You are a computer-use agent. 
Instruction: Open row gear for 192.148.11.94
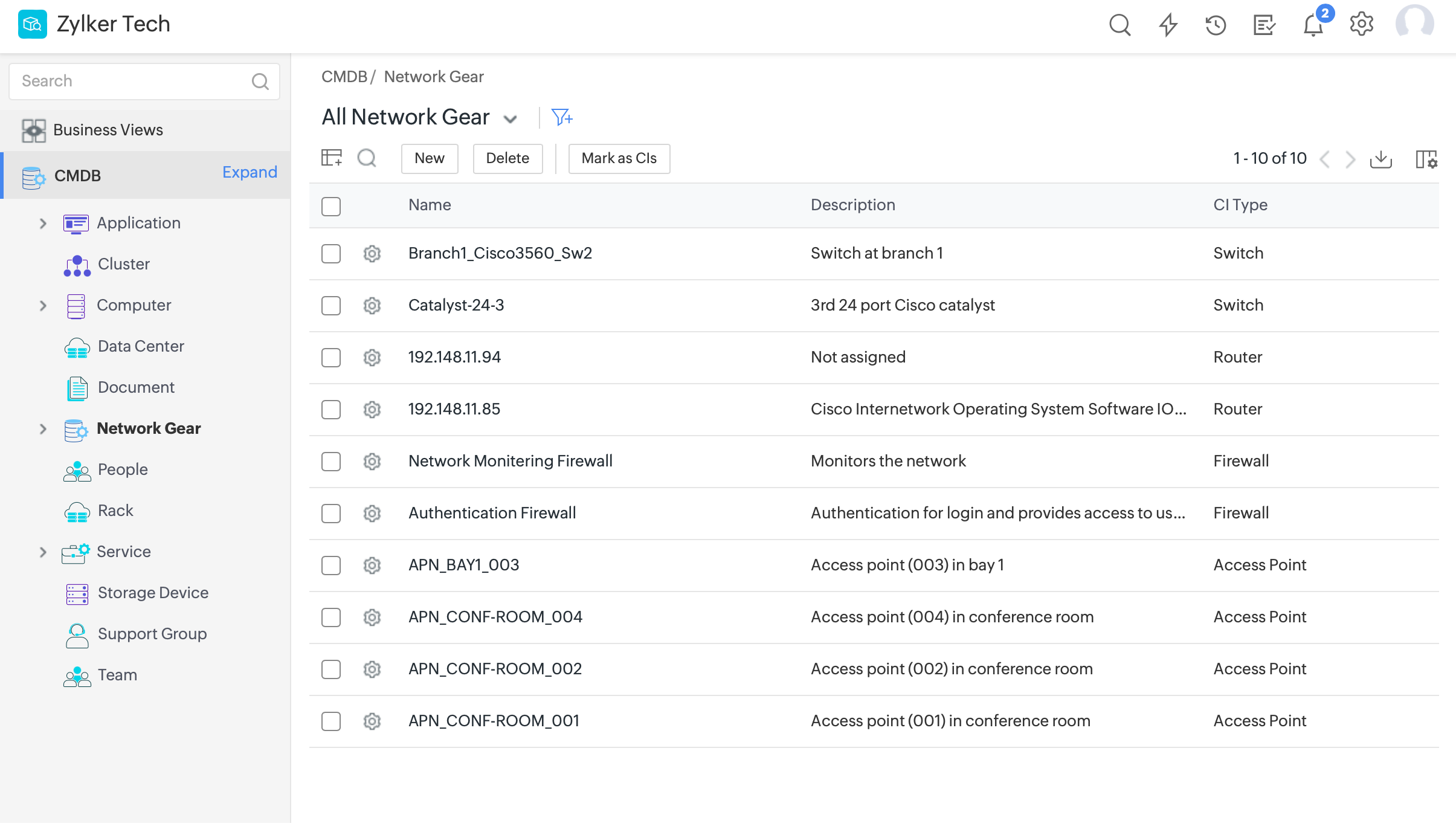[372, 358]
